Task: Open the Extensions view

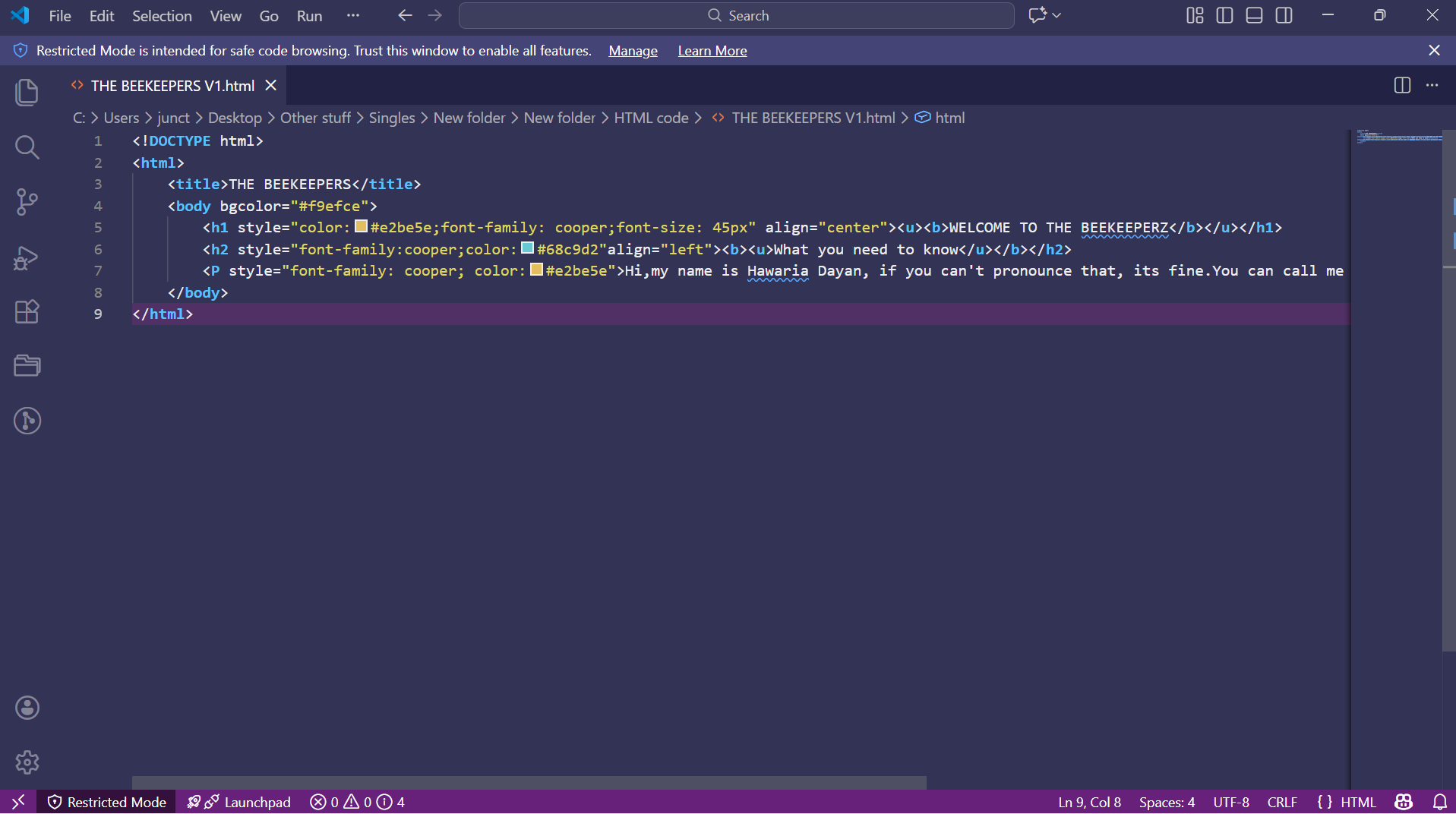Action: pyautogui.click(x=27, y=312)
